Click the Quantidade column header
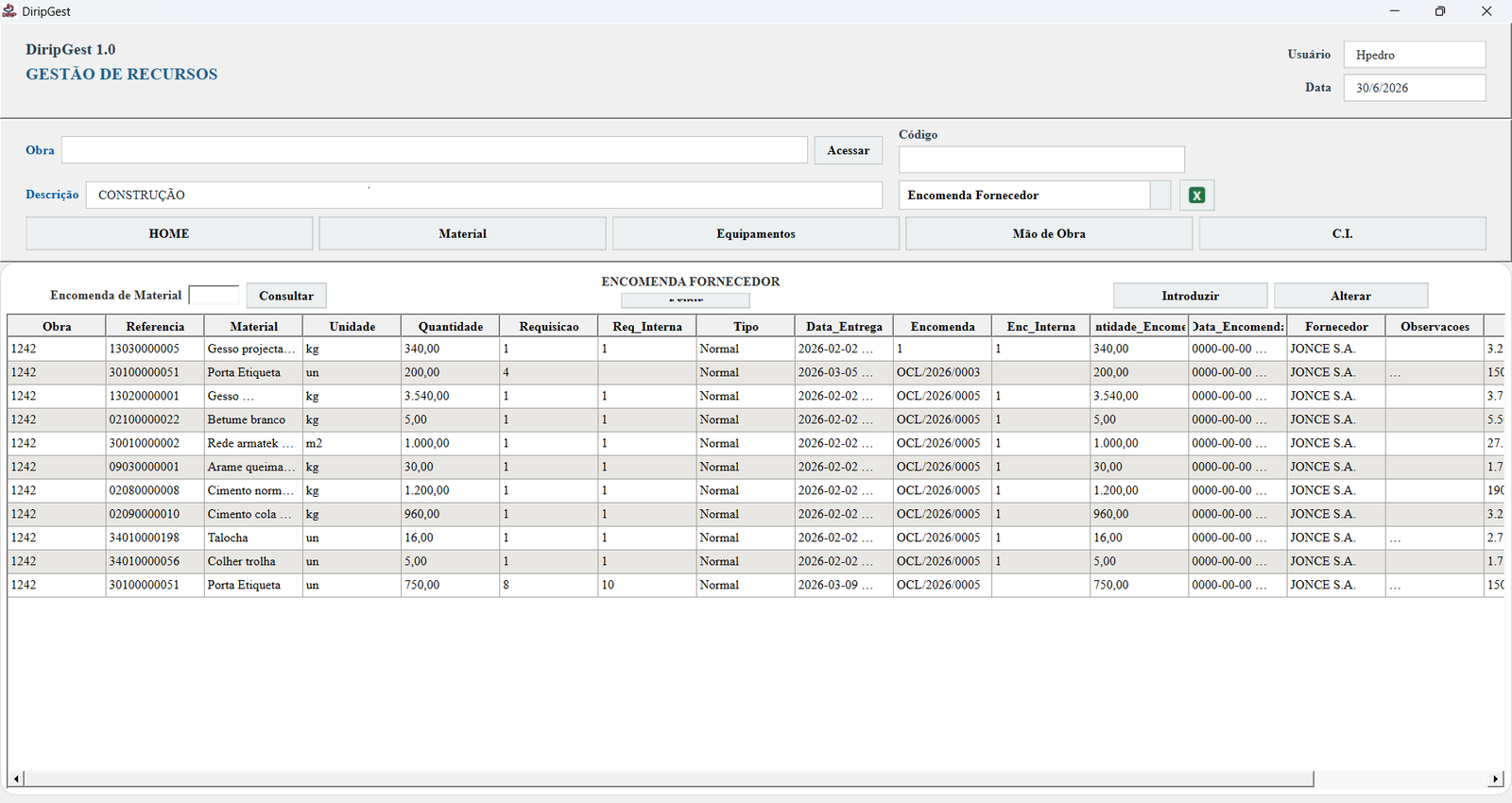This screenshot has width=1512, height=803. [x=451, y=326]
